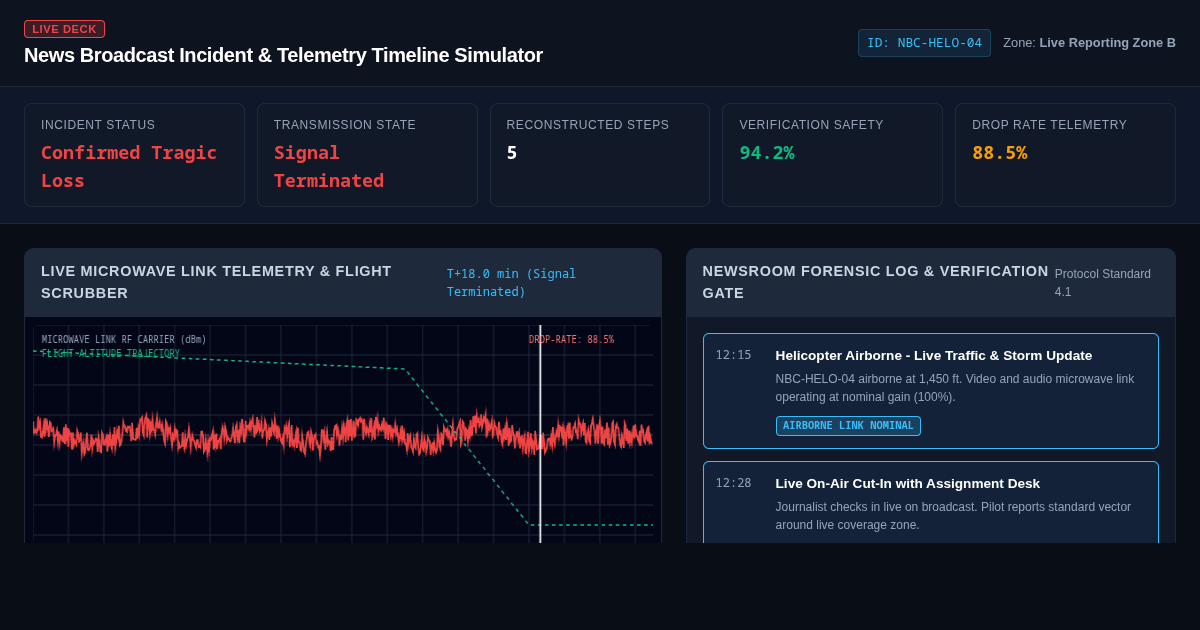Click the Flight-Altitude Trajectory legend label
The image size is (1200, 630).
pos(110,354)
